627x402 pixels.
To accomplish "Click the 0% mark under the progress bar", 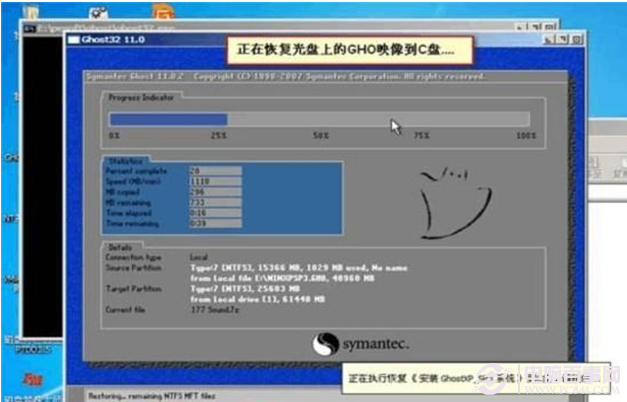I will (x=114, y=136).
